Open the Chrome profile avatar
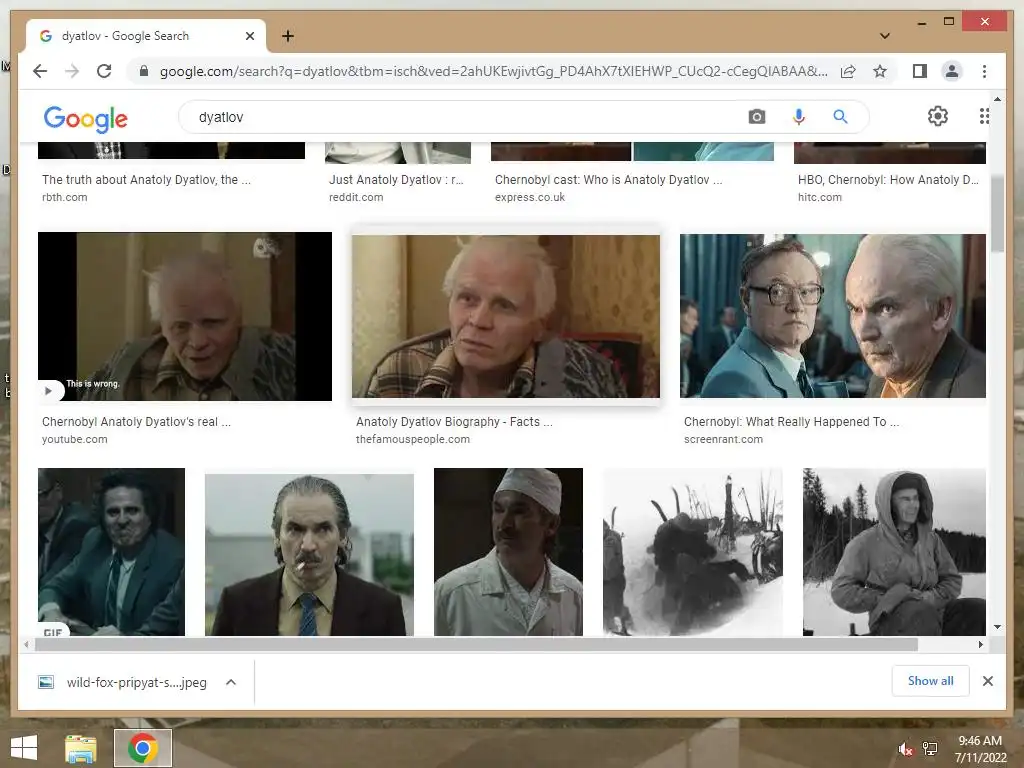This screenshot has height=768, width=1024. click(x=952, y=71)
